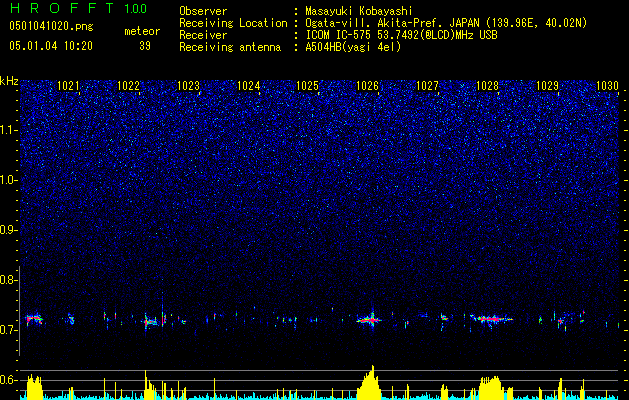Select the file name 0501041020.png

pos(51,27)
